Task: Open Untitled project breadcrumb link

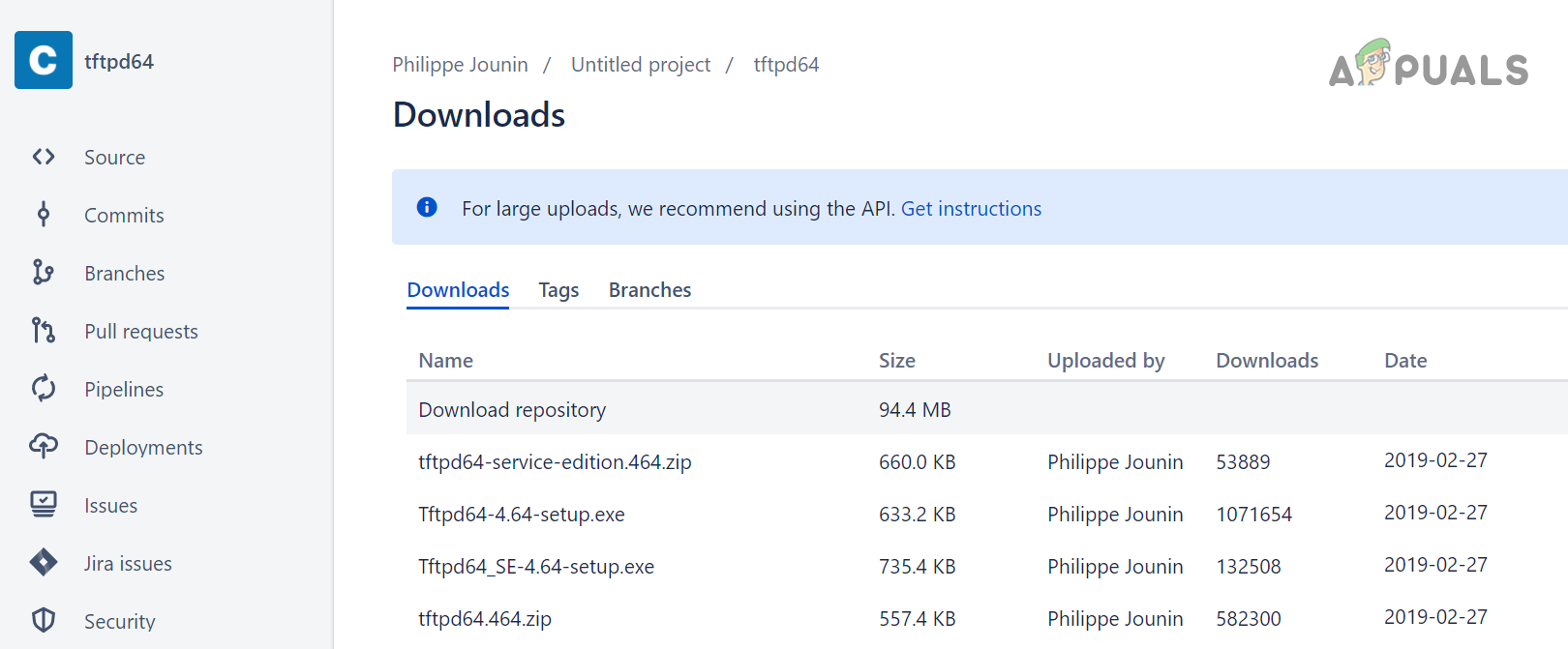Action: pos(641,65)
